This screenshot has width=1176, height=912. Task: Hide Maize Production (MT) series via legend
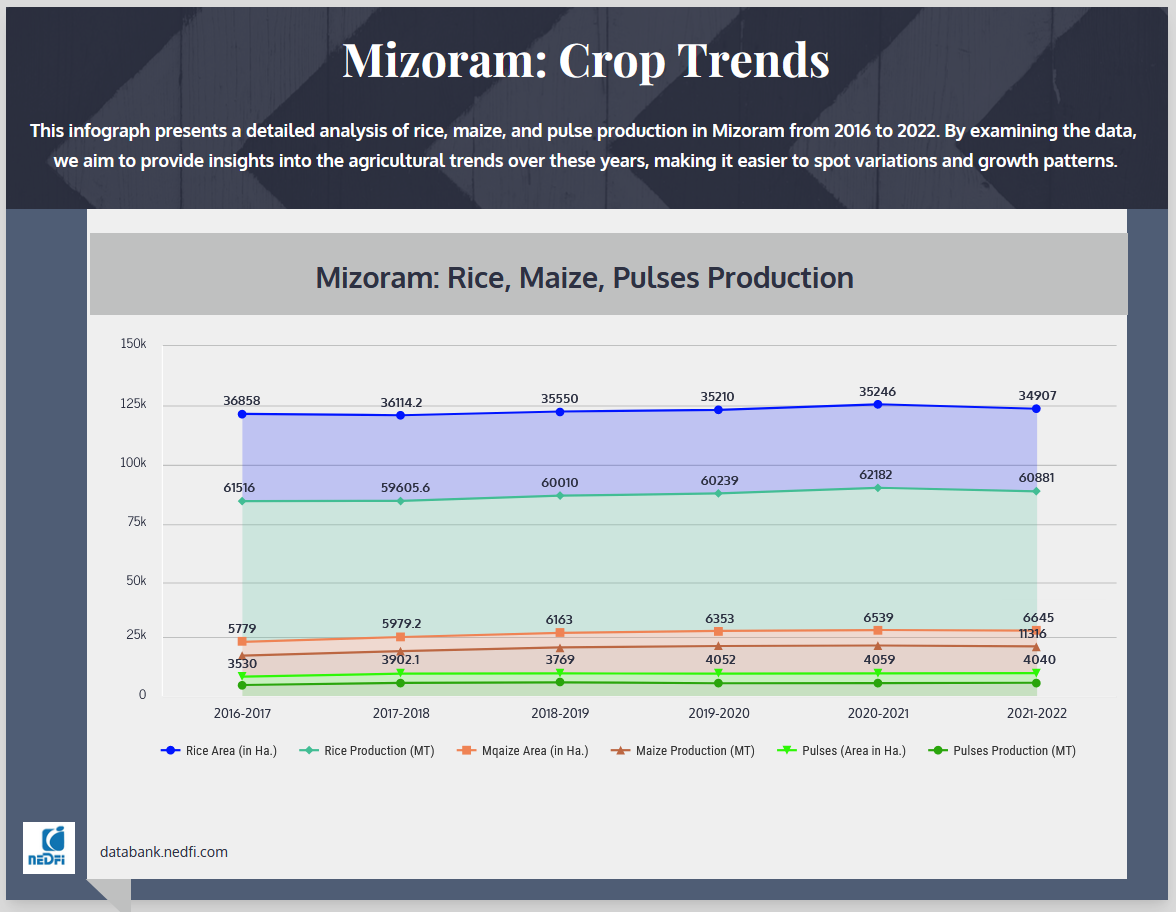682,750
